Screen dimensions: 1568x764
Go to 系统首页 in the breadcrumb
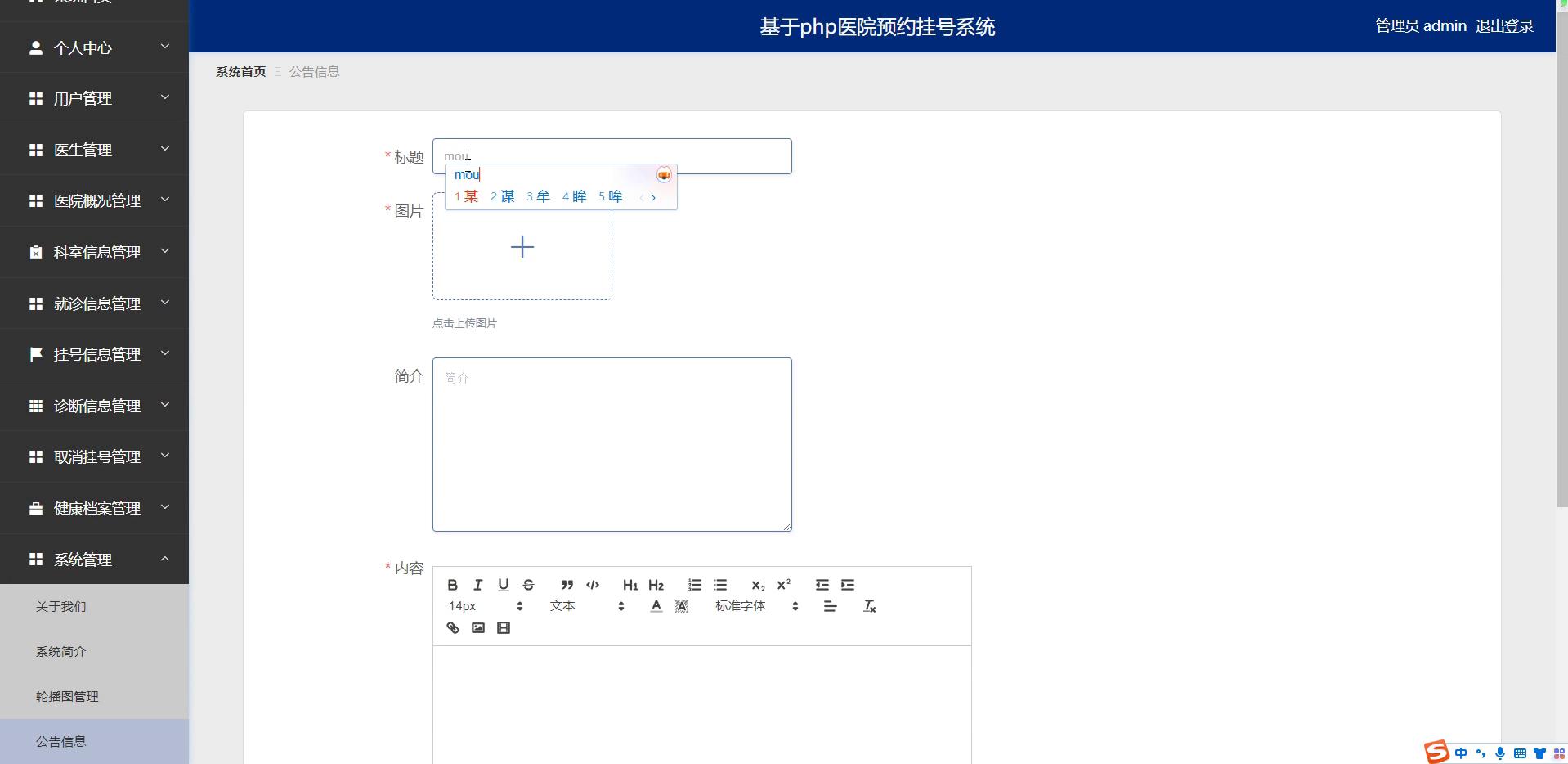240,72
